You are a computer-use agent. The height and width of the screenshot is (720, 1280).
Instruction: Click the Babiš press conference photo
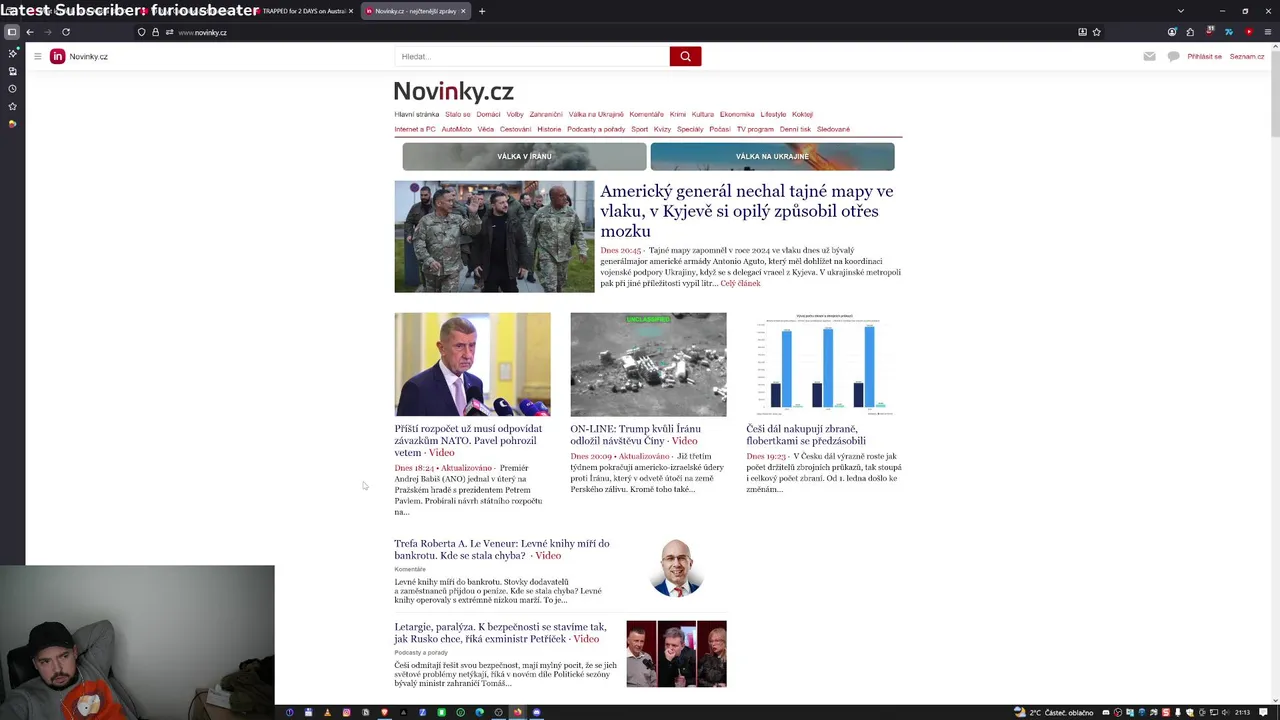[x=472, y=364]
